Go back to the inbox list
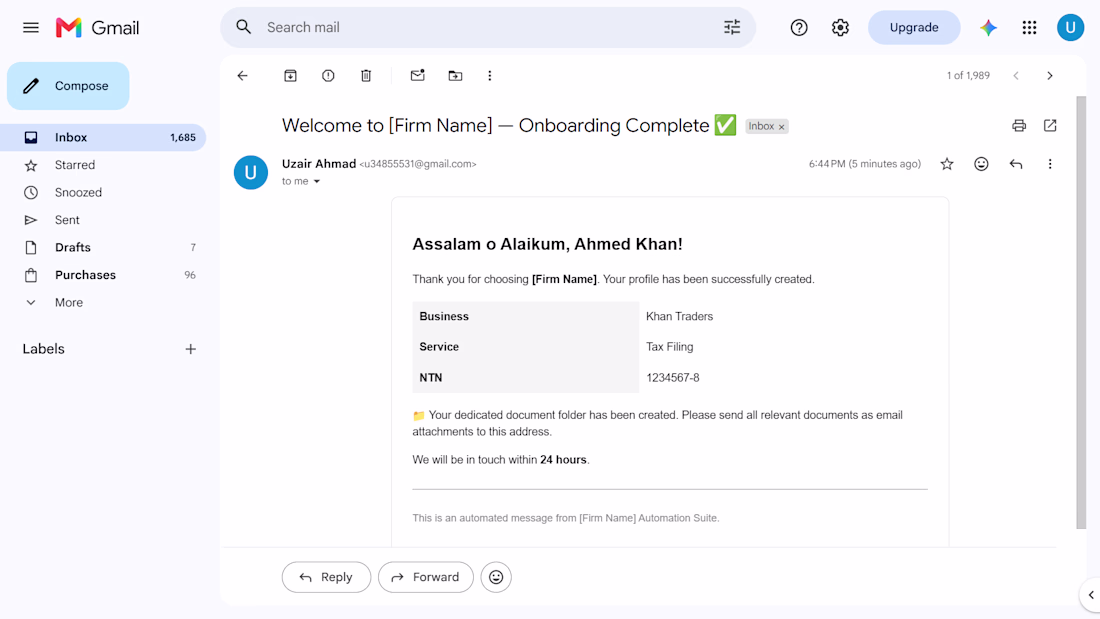Viewport: 1100px width, 619px height. (x=243, y=76)
